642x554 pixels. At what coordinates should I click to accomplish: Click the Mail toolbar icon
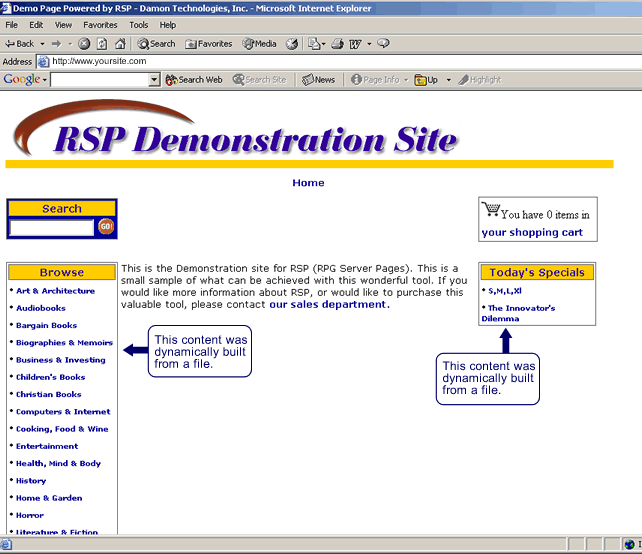coord(316,43)
